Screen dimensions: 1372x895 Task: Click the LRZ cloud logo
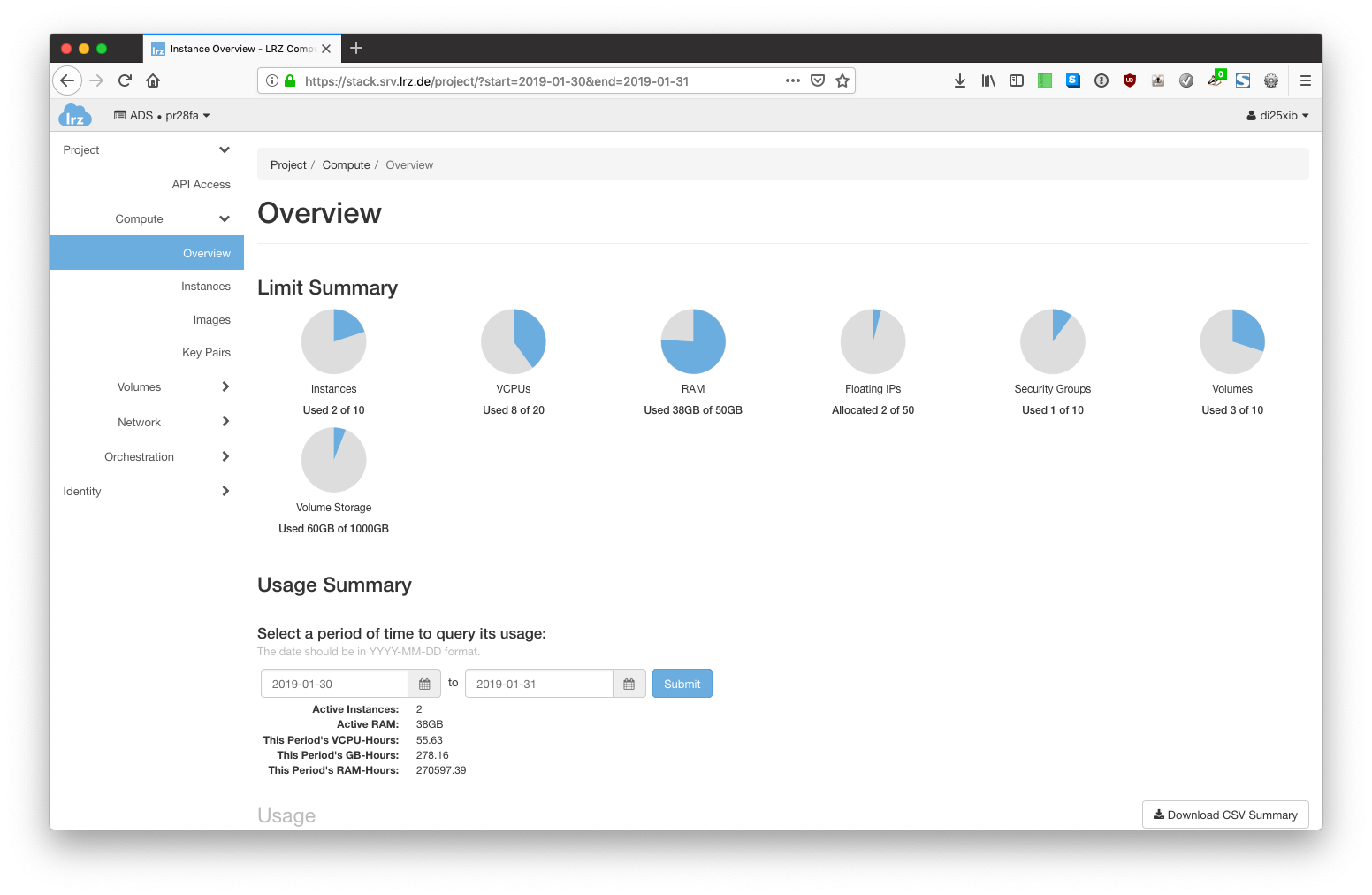tap(75, 116)
